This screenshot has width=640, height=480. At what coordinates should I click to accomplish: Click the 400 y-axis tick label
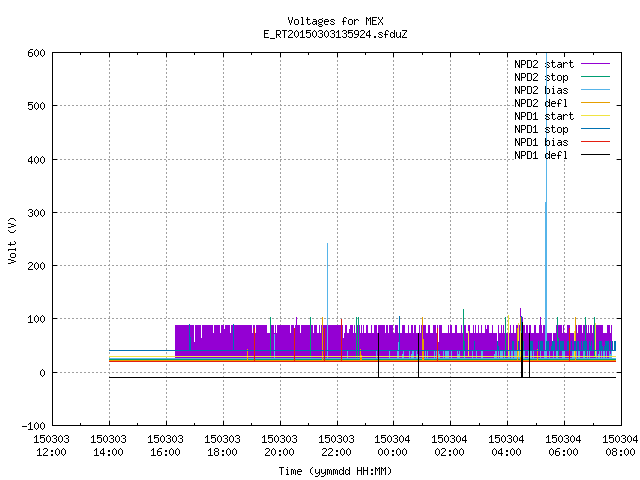pyautogui.click(x=36, y=160)
